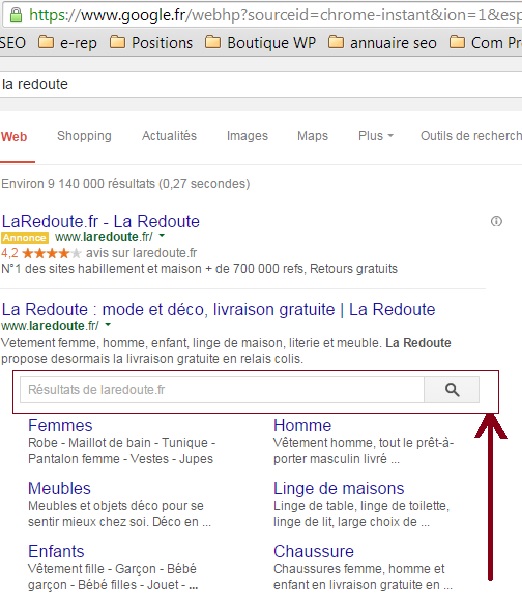Click the ad's green www.laredoute.fr/ URL

tap(104, 237)
